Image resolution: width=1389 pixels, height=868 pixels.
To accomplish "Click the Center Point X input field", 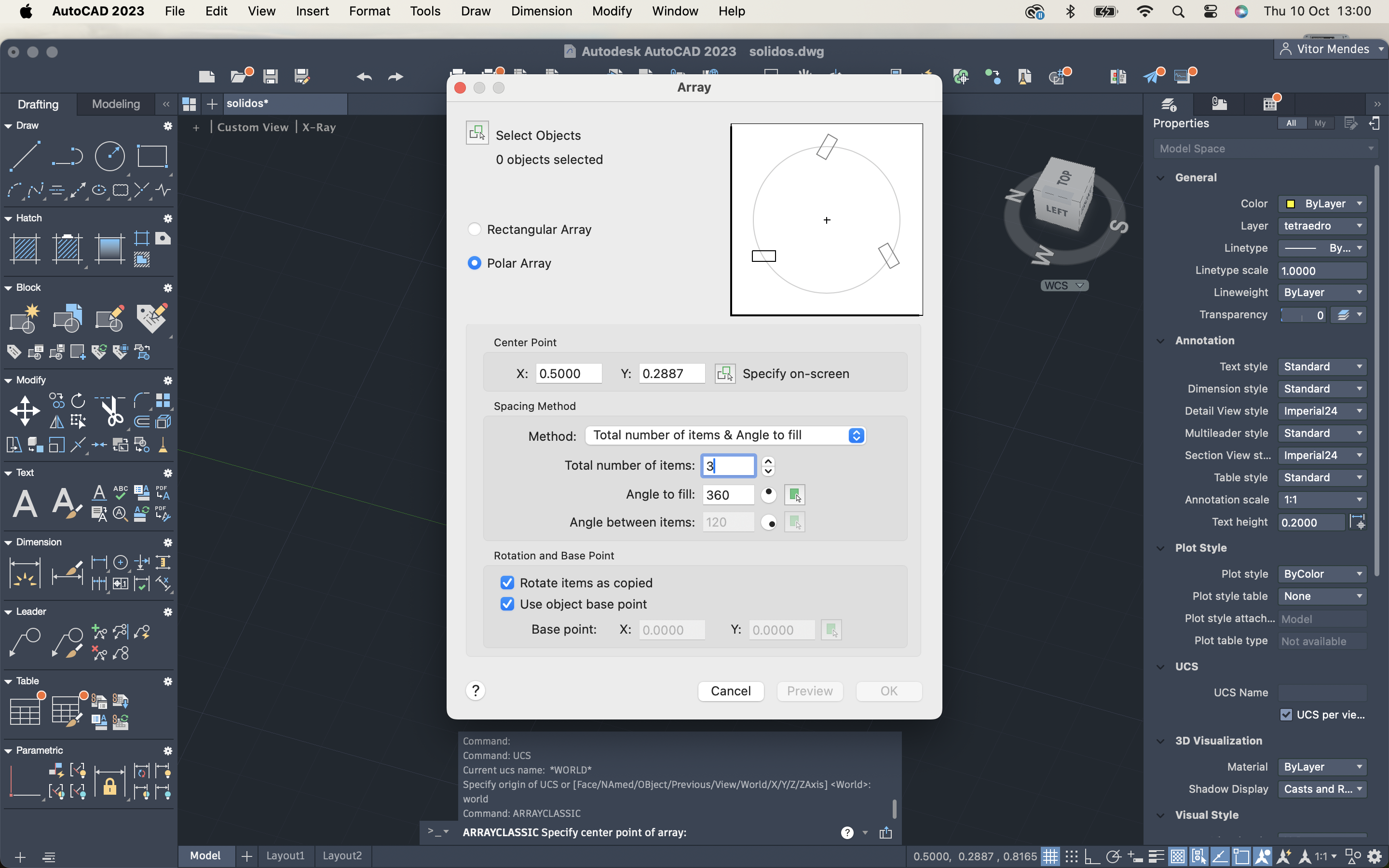I will (x=569, y=374).
